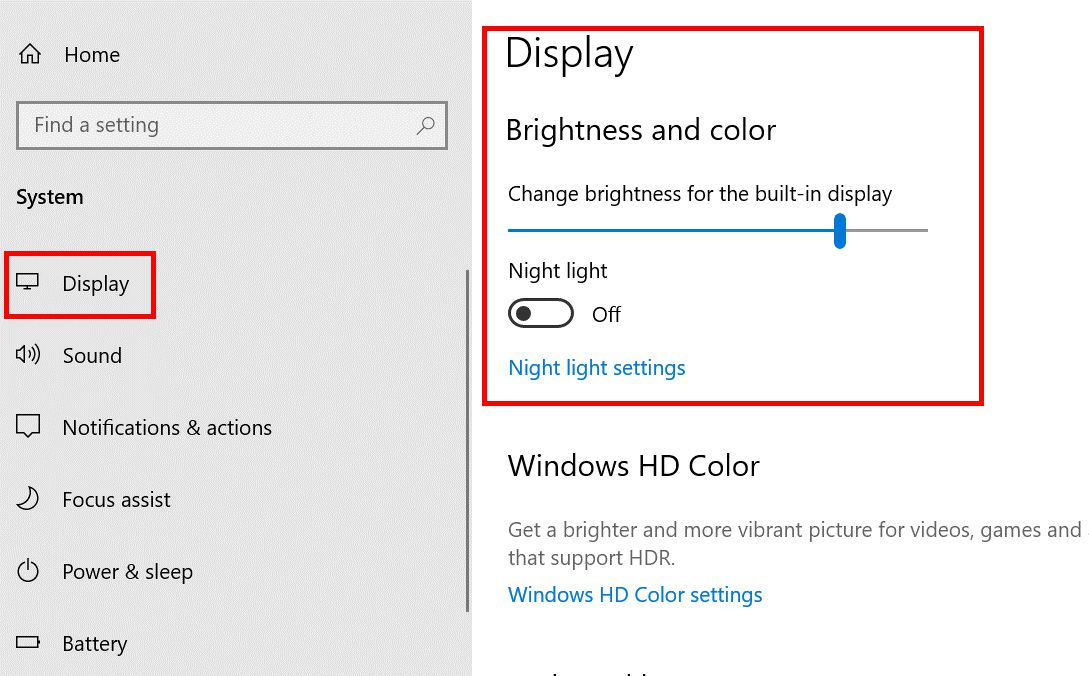Screen dimensions: 1089x676
Task: Select Notifications & actions
Action: pos(167,427)
